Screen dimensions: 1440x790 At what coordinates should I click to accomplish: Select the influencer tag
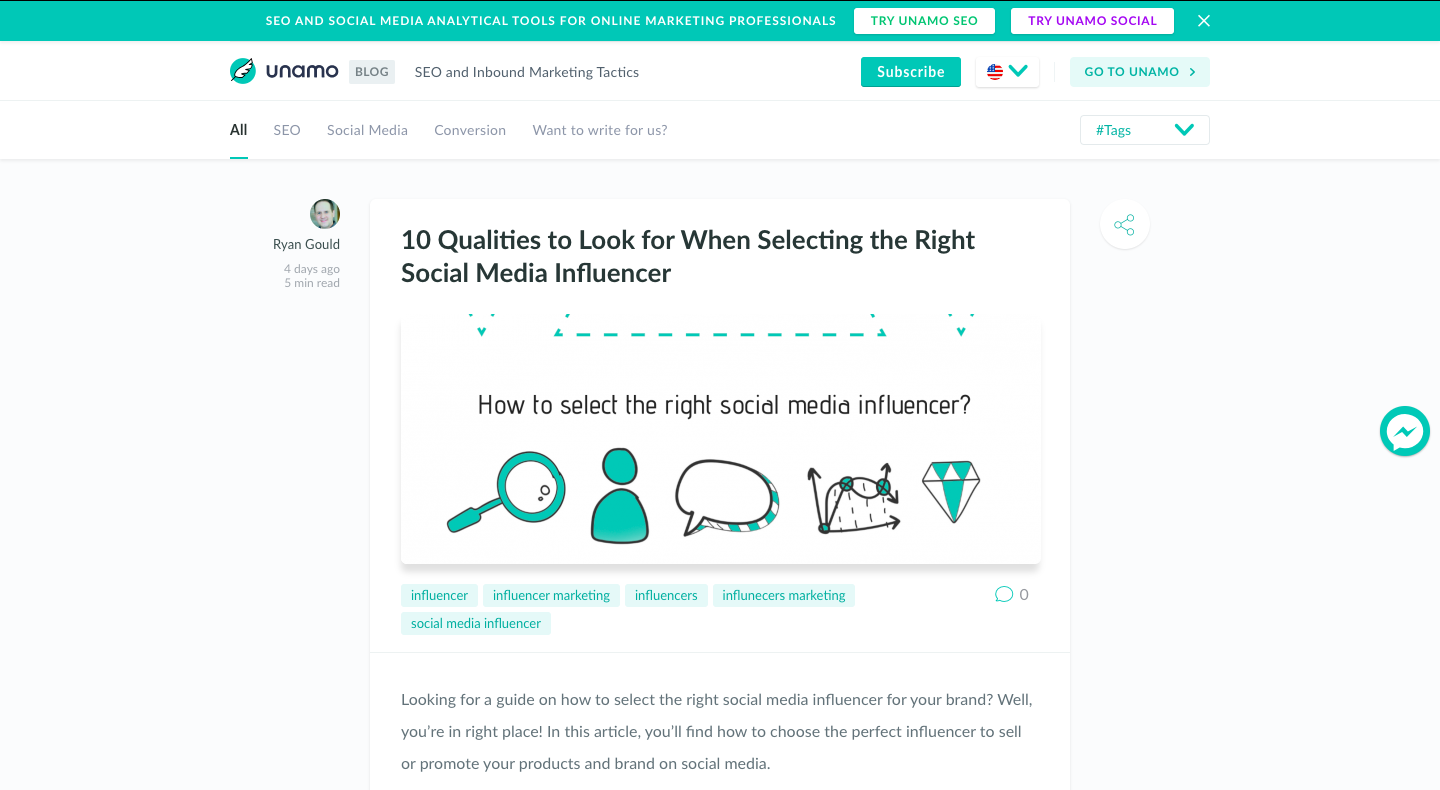pyautogui.click(x=439, y=595)
